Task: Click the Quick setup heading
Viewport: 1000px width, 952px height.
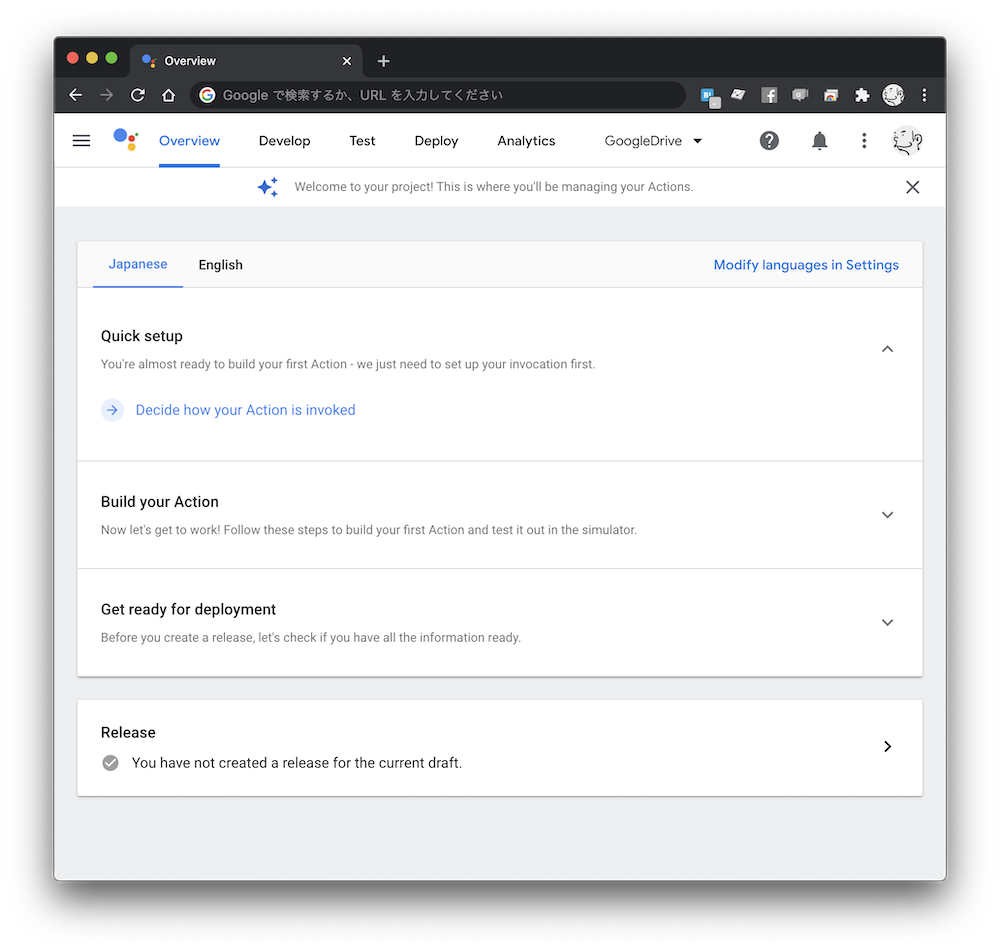Action: [x=142, y=336]
